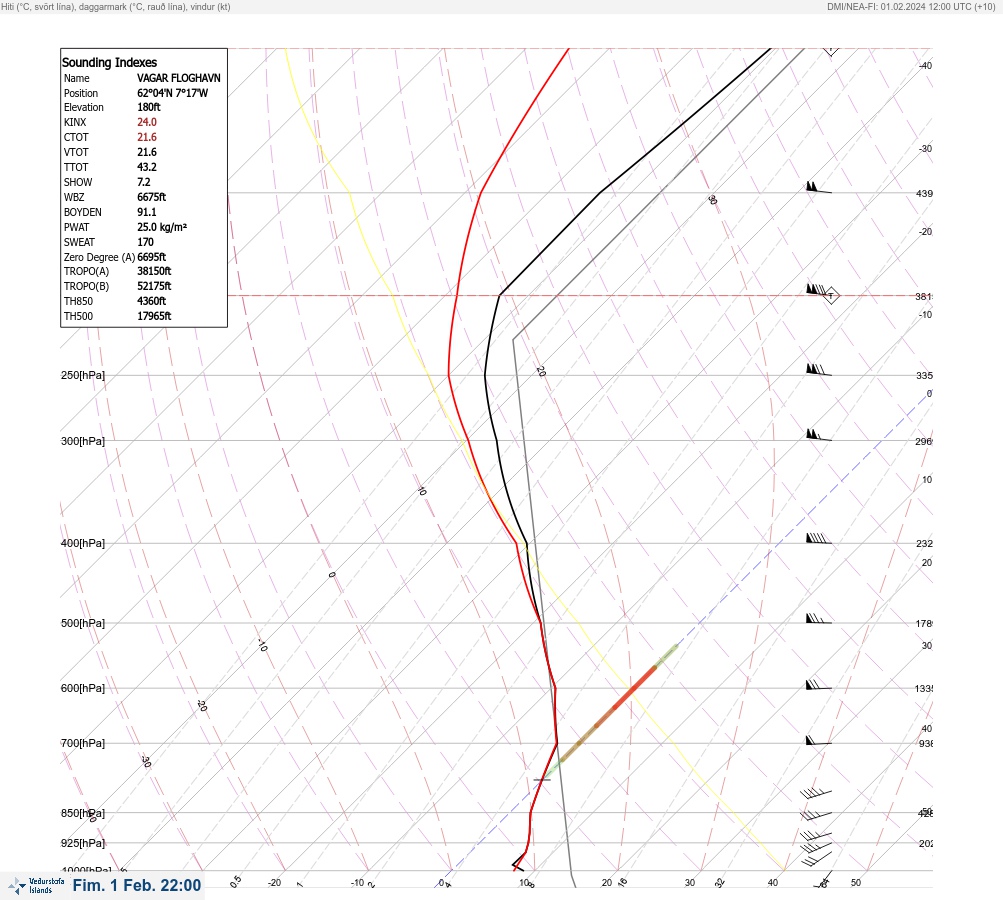
Task: Click the wind barb at 850 hPa
Action: 816,815
